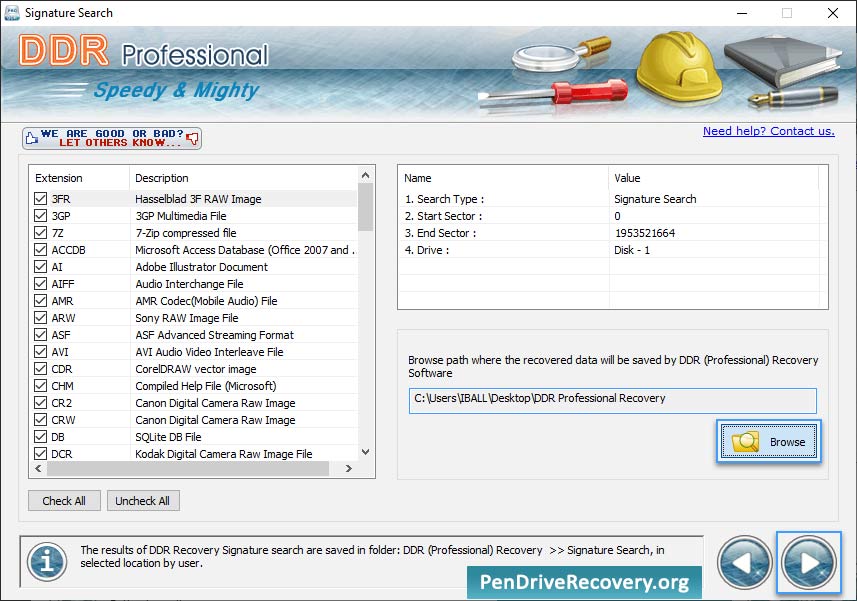Toggle the AMR extension checkbox

point(40,300)
